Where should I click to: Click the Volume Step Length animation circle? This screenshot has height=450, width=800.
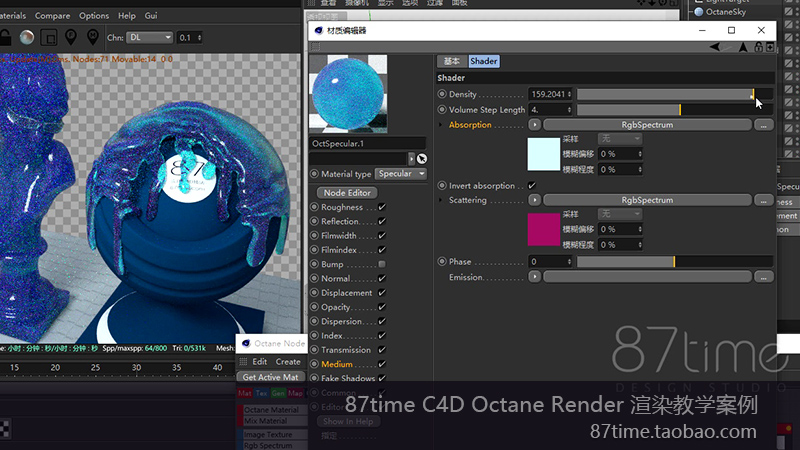pyautogui.click(x=442, y=109)
